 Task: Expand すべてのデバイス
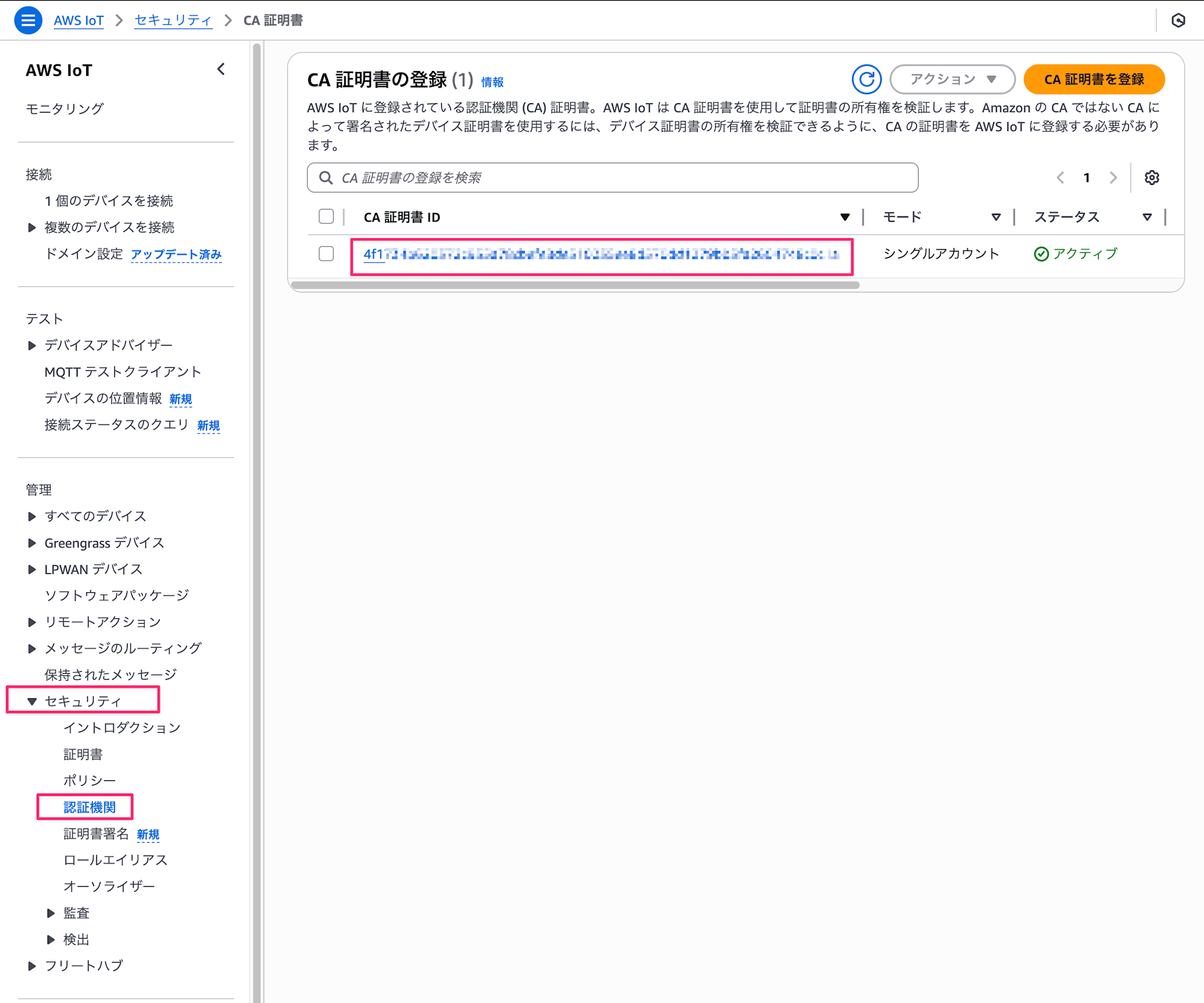(32, 517)
